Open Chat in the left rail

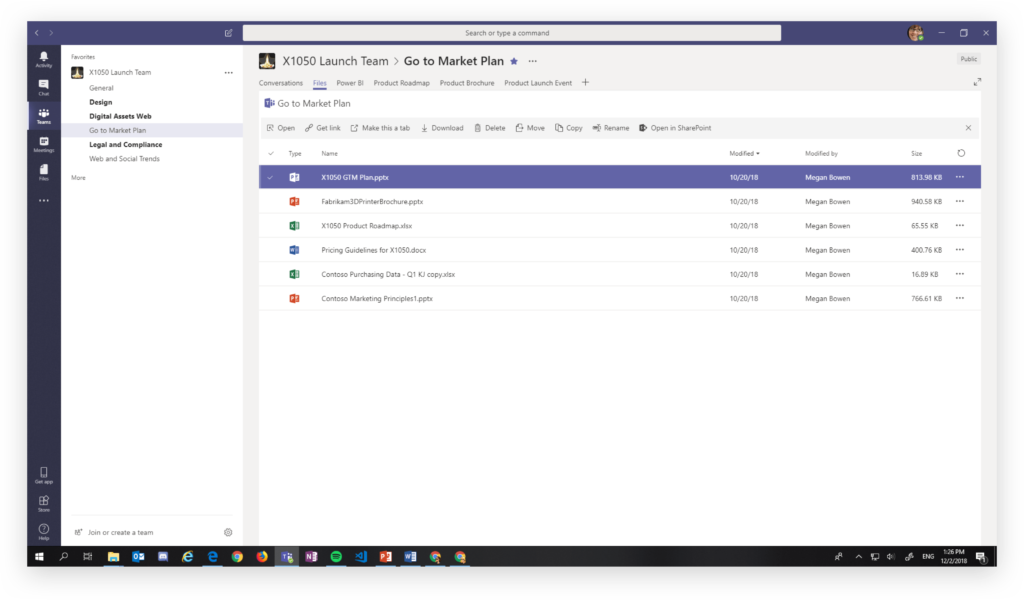44,87
